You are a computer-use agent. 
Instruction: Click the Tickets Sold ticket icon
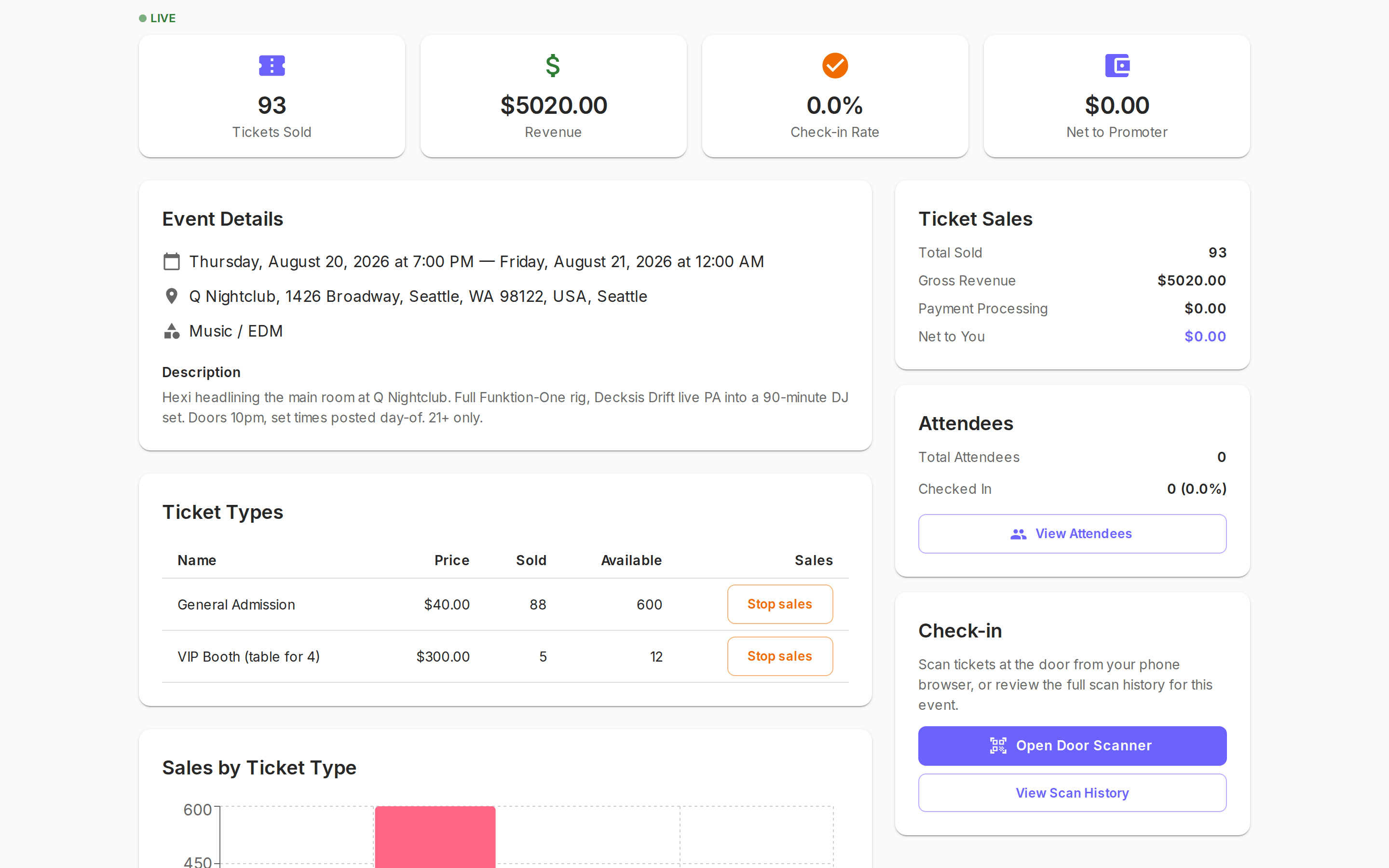[x=272, y=66]
